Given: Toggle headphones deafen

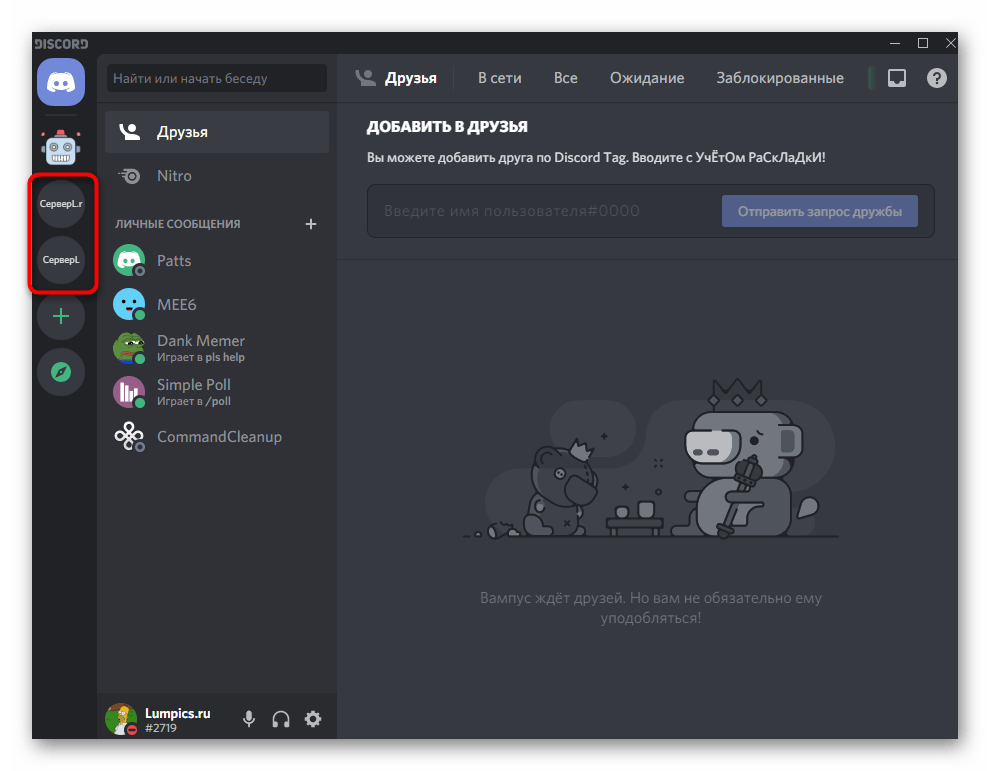Looking at the screenshot, I should 281,718.
